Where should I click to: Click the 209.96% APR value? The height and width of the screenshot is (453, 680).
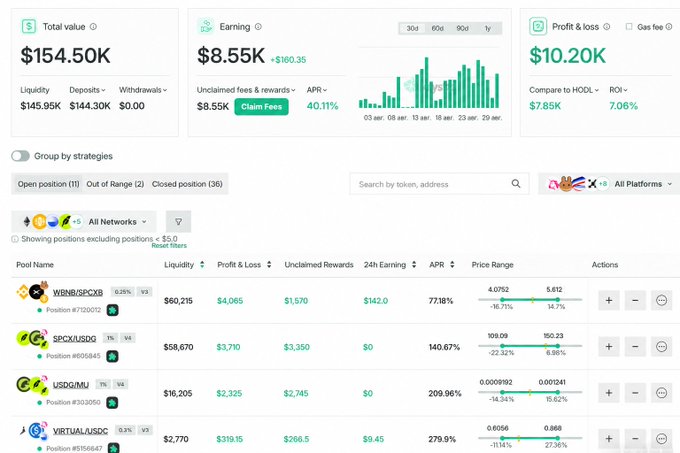445,393
